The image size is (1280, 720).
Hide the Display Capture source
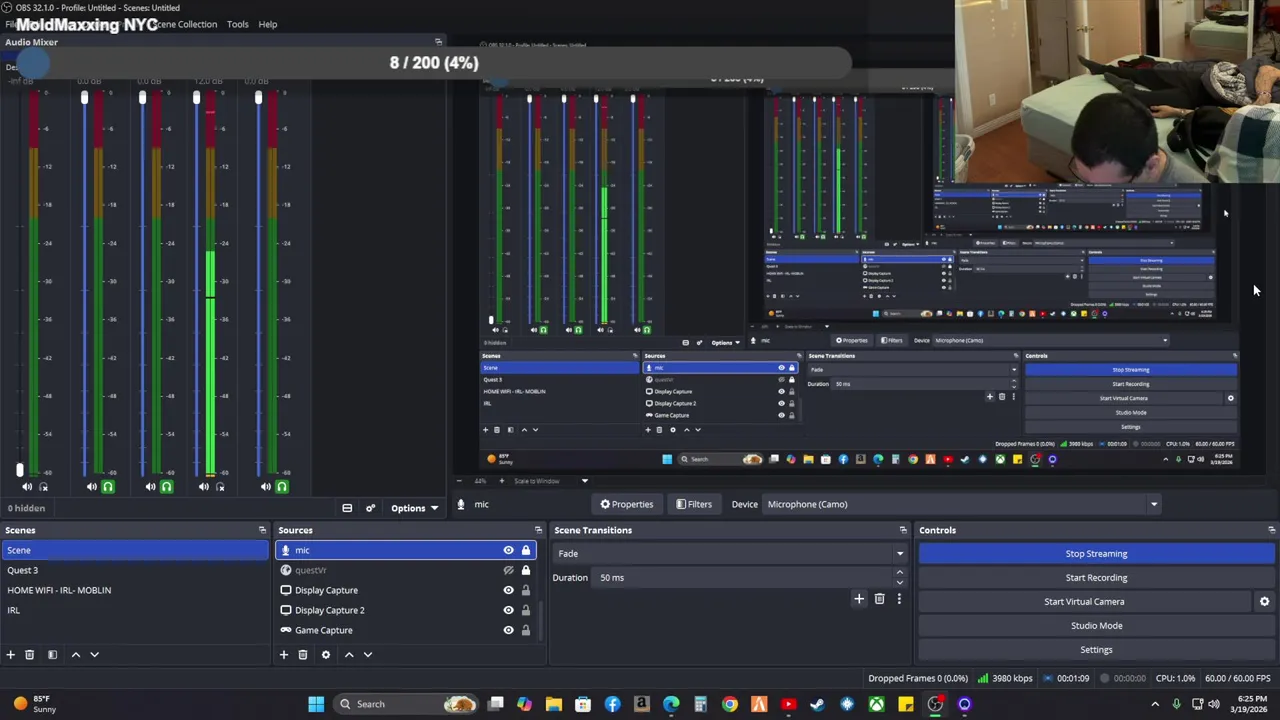[508, 590]
